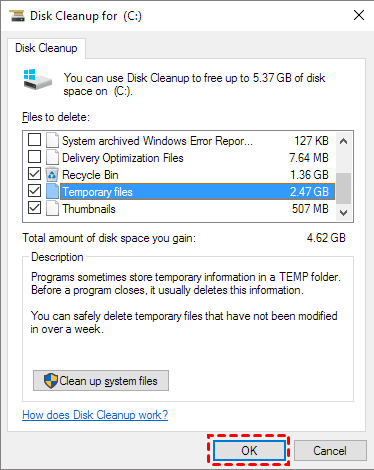
Task: Click shield icon on Clean up system files
Action: 51,381
